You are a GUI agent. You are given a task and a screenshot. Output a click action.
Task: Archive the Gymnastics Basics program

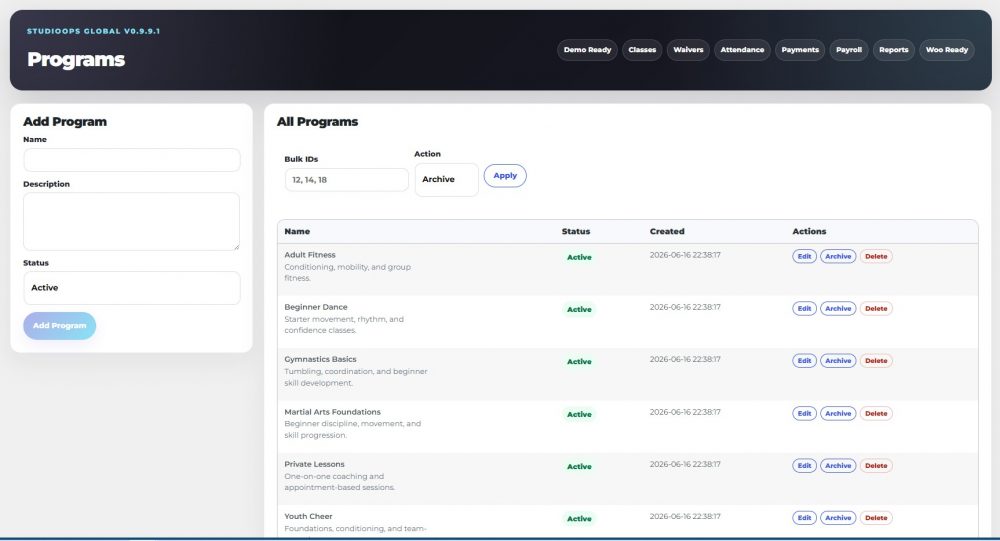[x=838, y=361]
